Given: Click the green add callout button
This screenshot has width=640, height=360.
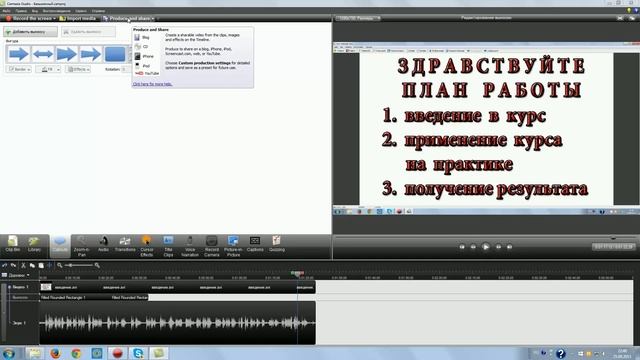Looking at the screenshot, I should [31, 31].
